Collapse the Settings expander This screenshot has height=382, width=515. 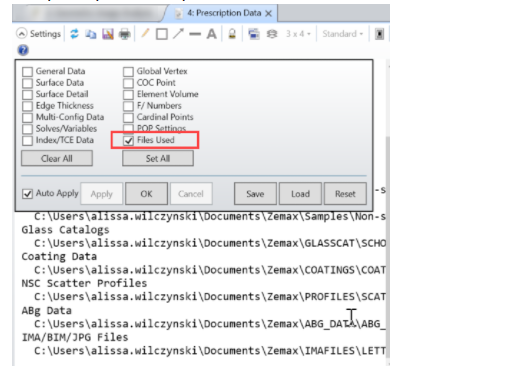point(22,33)
